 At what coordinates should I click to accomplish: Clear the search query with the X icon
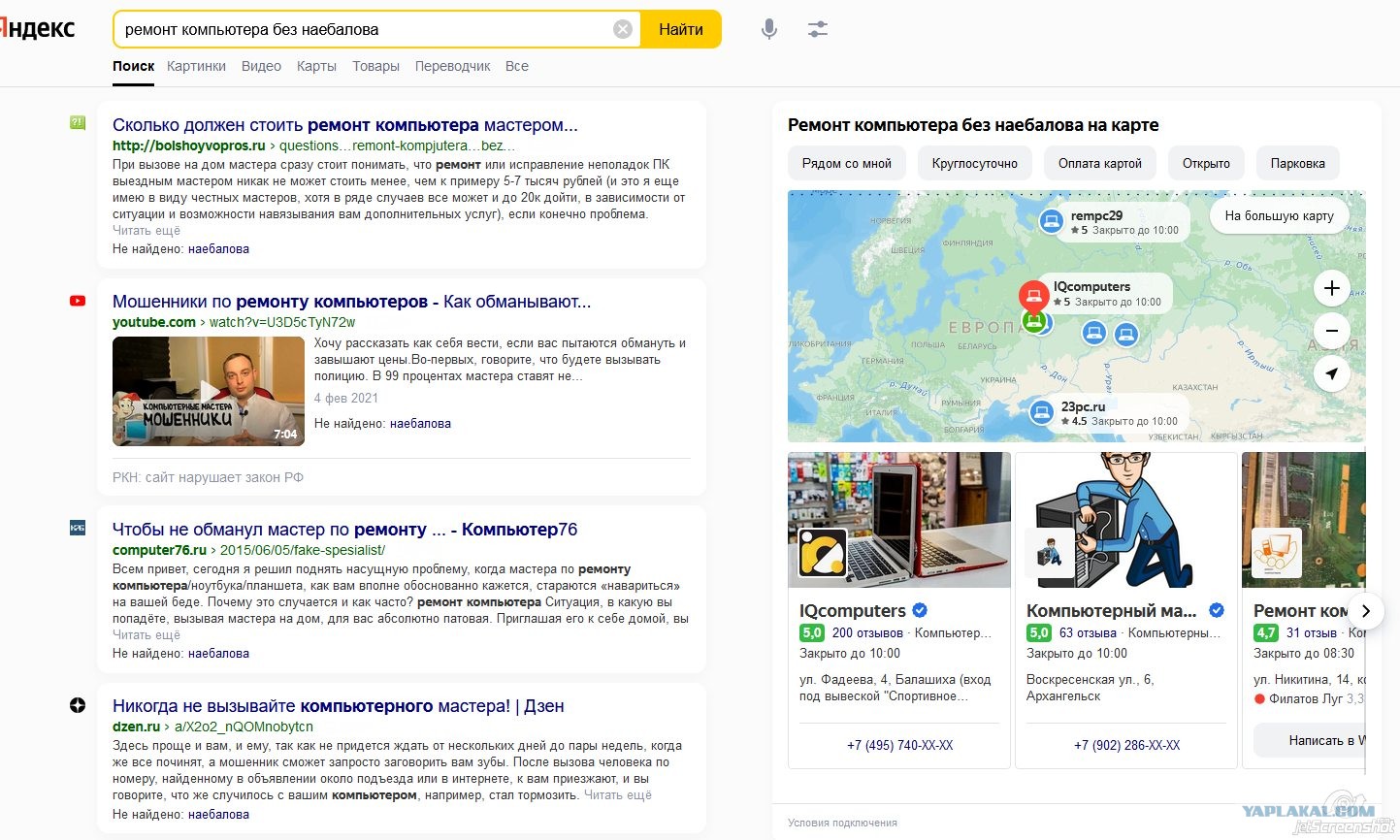(x=623, y=29)
